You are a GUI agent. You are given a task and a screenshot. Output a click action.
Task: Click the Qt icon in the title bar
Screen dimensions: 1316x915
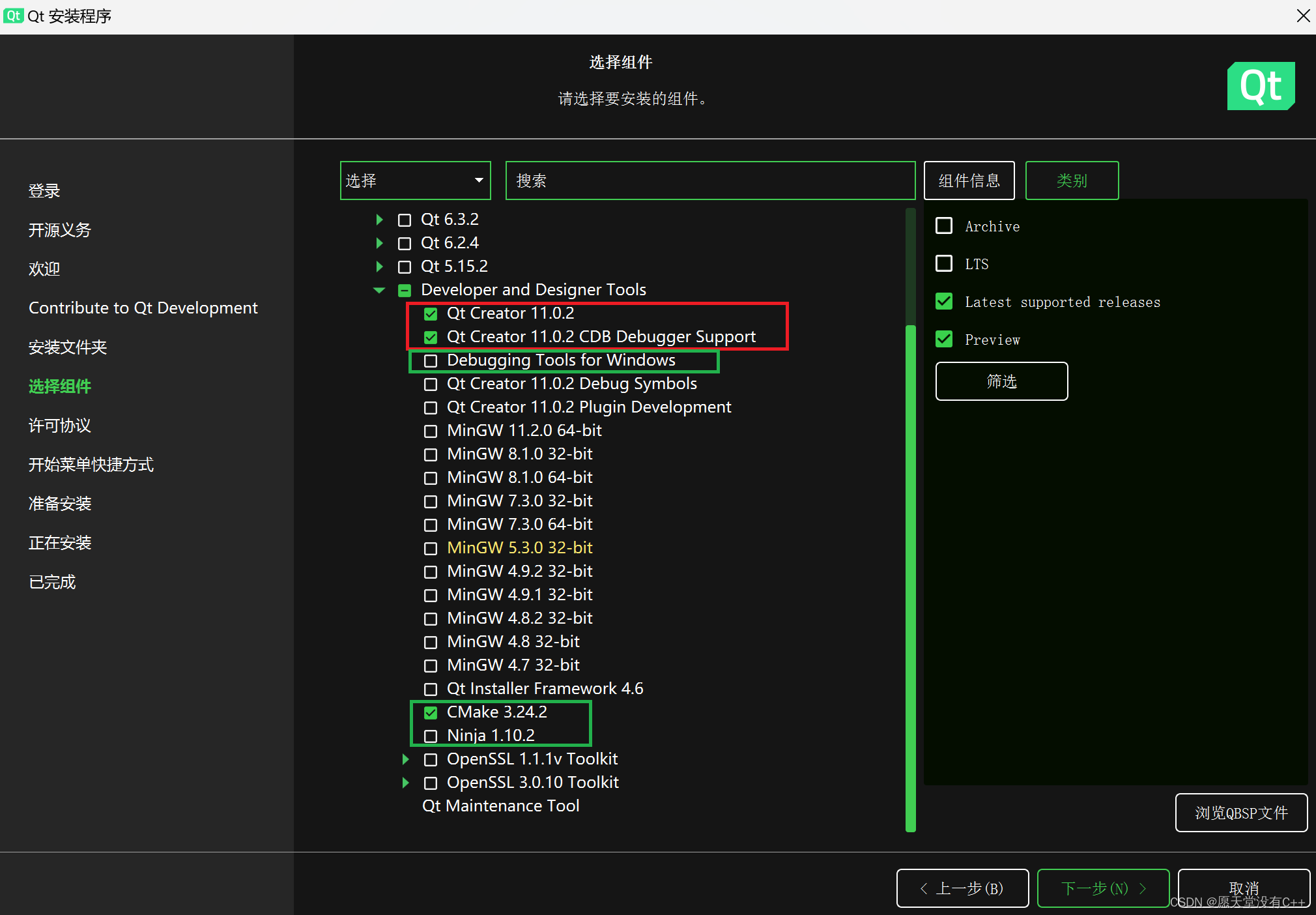pyautogui.click(x=13, y=16)
